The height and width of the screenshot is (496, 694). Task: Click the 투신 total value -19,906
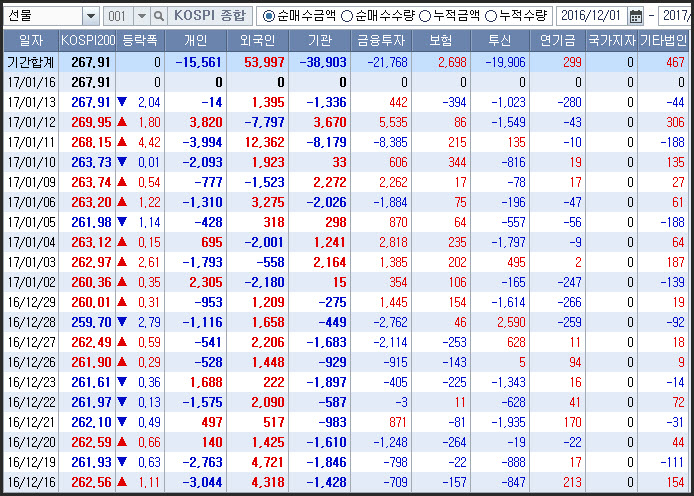(x=505, y=62)
